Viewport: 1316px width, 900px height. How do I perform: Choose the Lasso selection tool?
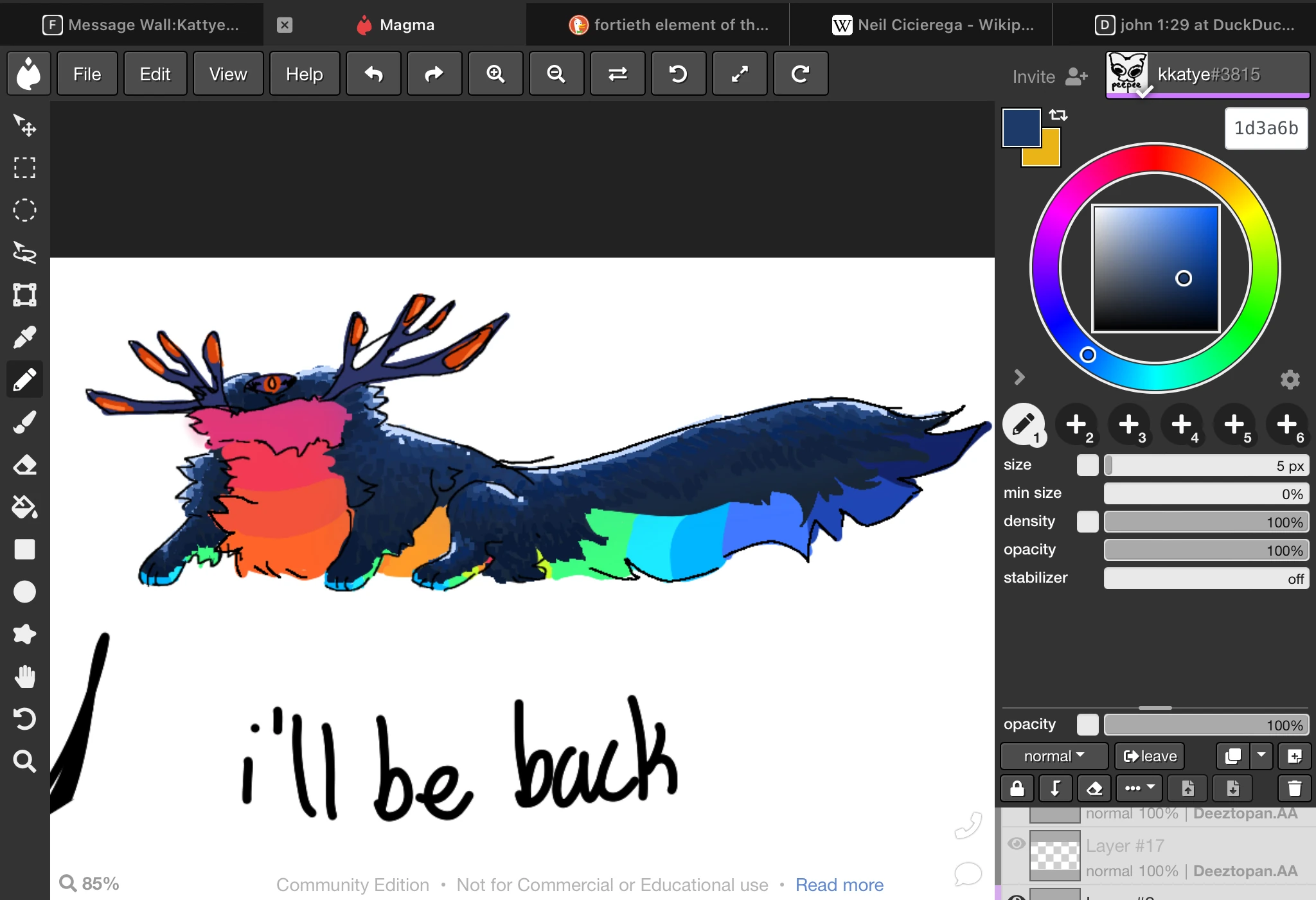click(x=24, y=251)
